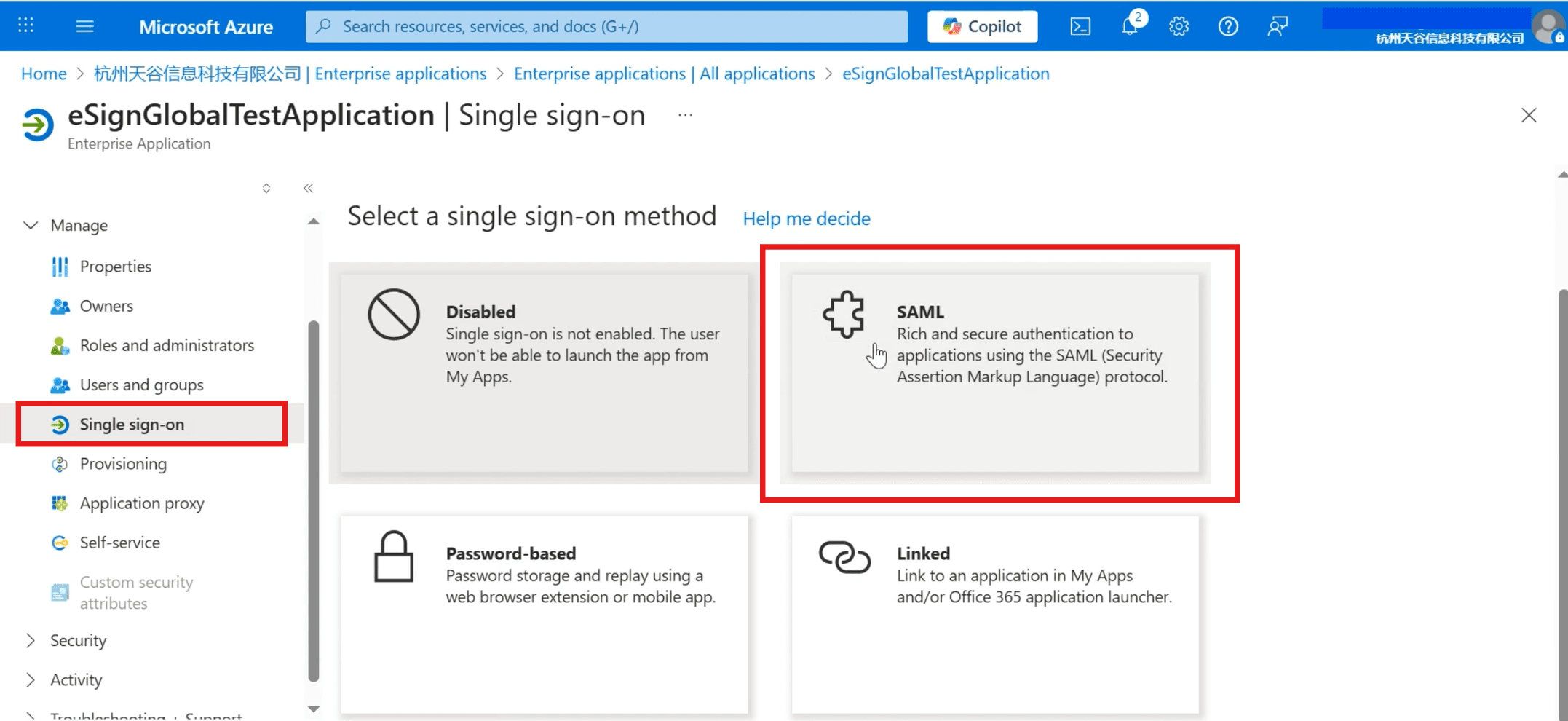Open the Azure portal apps grid icon
1568x721 pixels.
click(x=26, y=26)
